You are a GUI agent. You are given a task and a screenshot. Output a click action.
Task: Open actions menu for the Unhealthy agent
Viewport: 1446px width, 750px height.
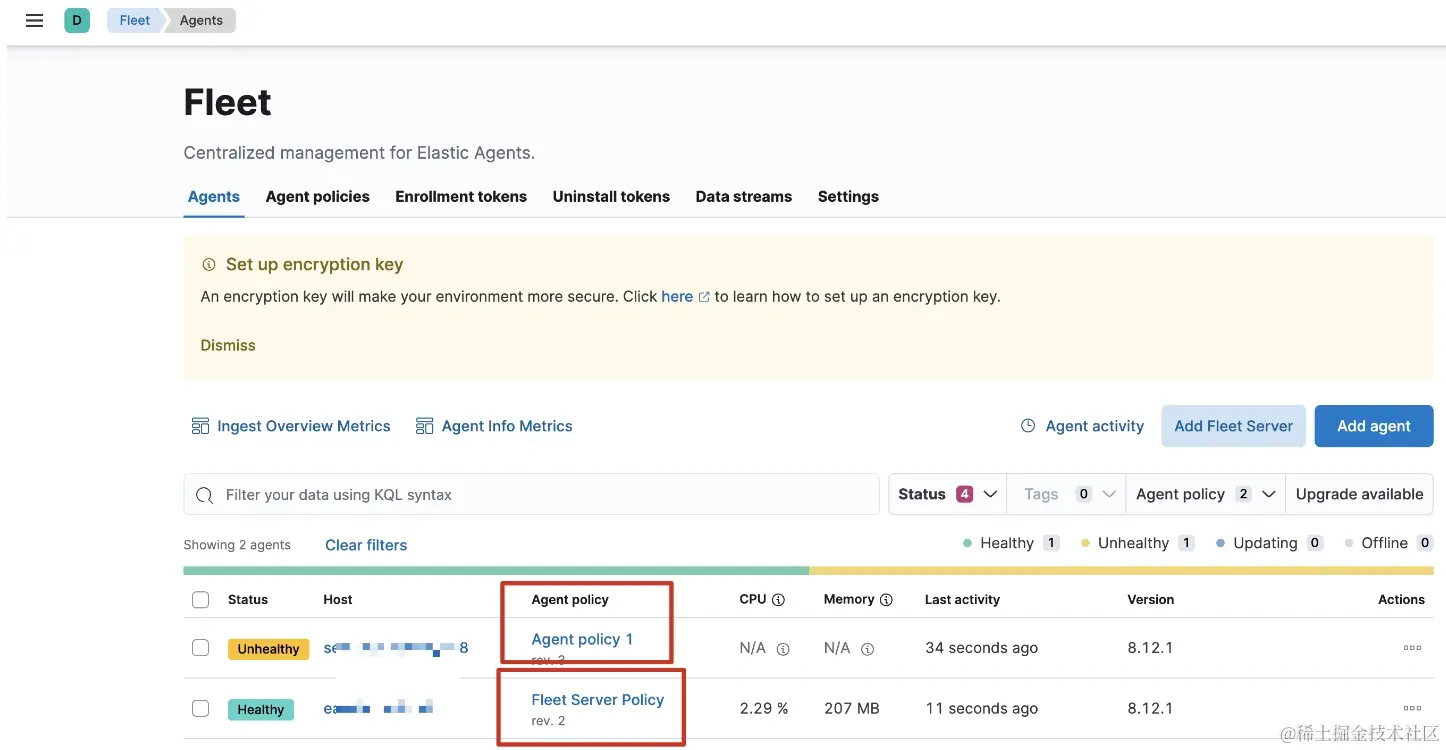[x=1412, y=648]
